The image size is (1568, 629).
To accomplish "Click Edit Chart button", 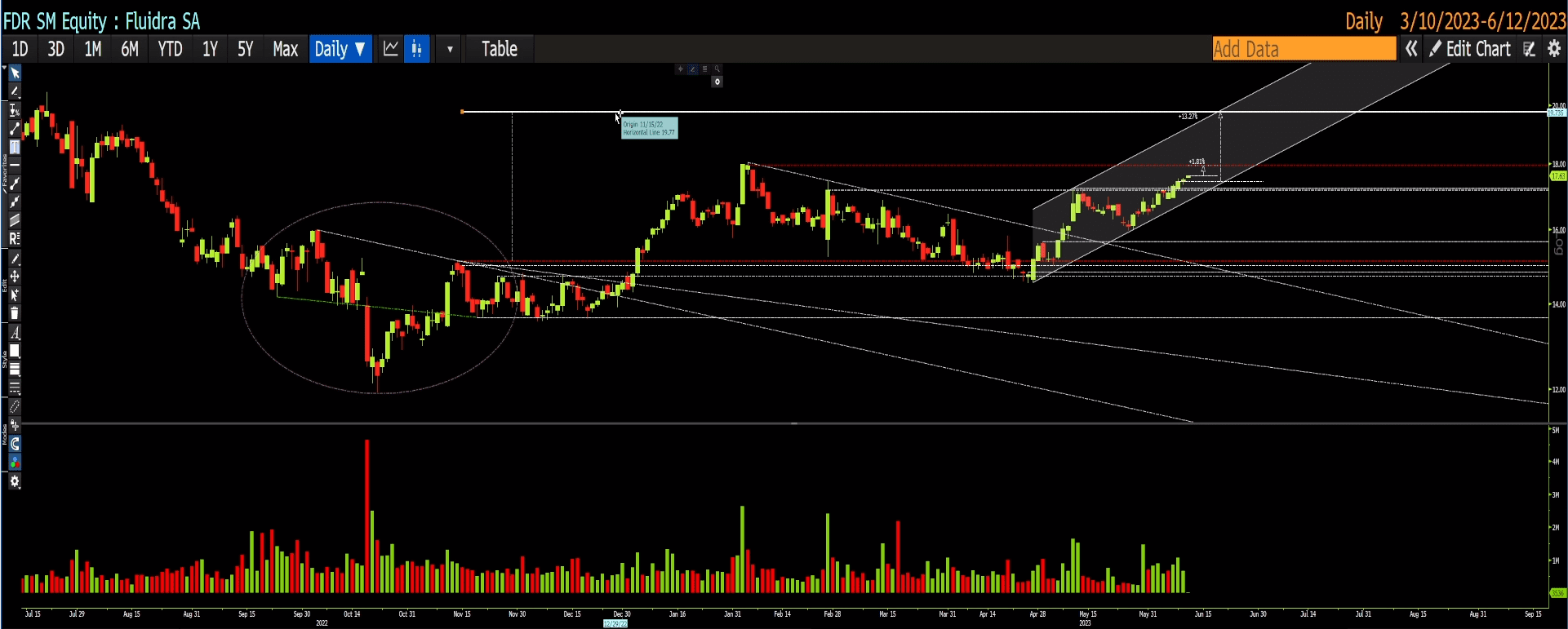I will (x=1470, y=49).
